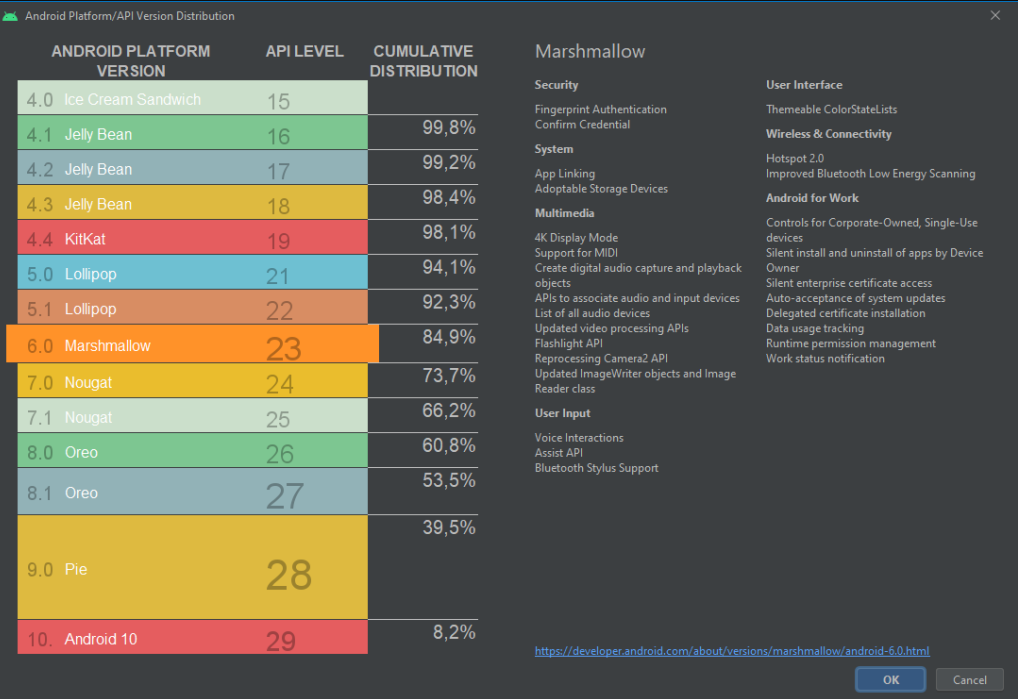Choose the 8.1 Oreo API 27 row
Screen dimensions: 1018x699
point(192,492)
